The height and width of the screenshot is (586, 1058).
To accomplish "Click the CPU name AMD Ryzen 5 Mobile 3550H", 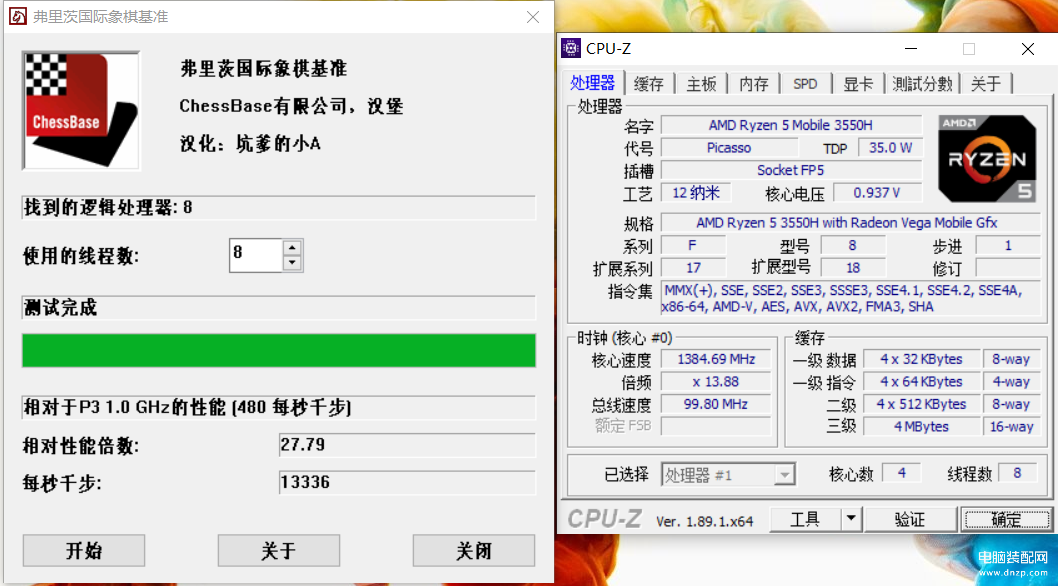I will (x=791, y=125).
